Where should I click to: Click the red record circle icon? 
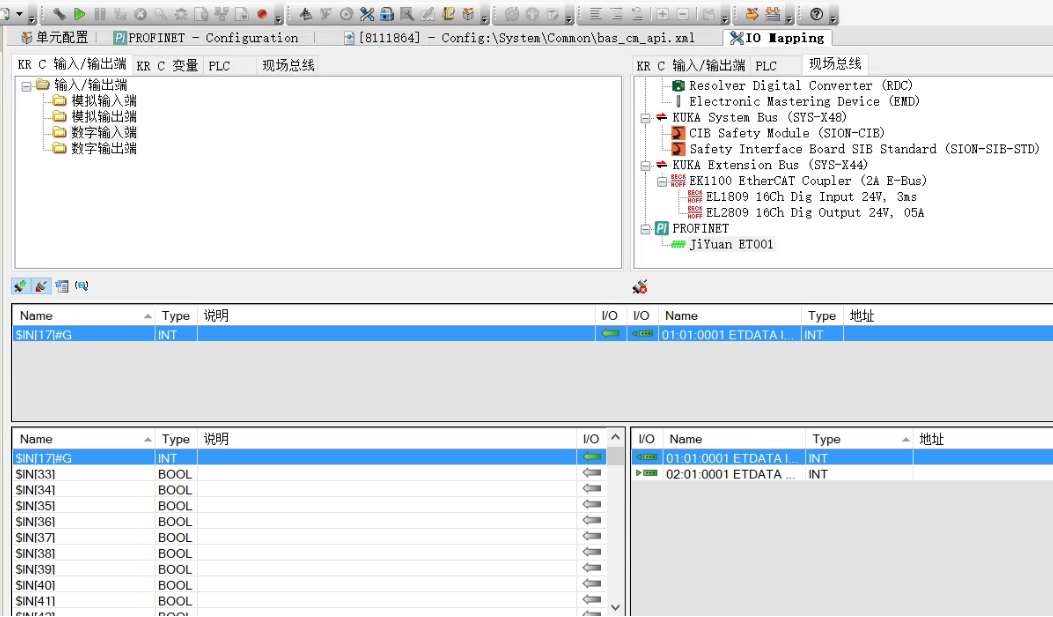pyautogui.click(x=262, y=14)
